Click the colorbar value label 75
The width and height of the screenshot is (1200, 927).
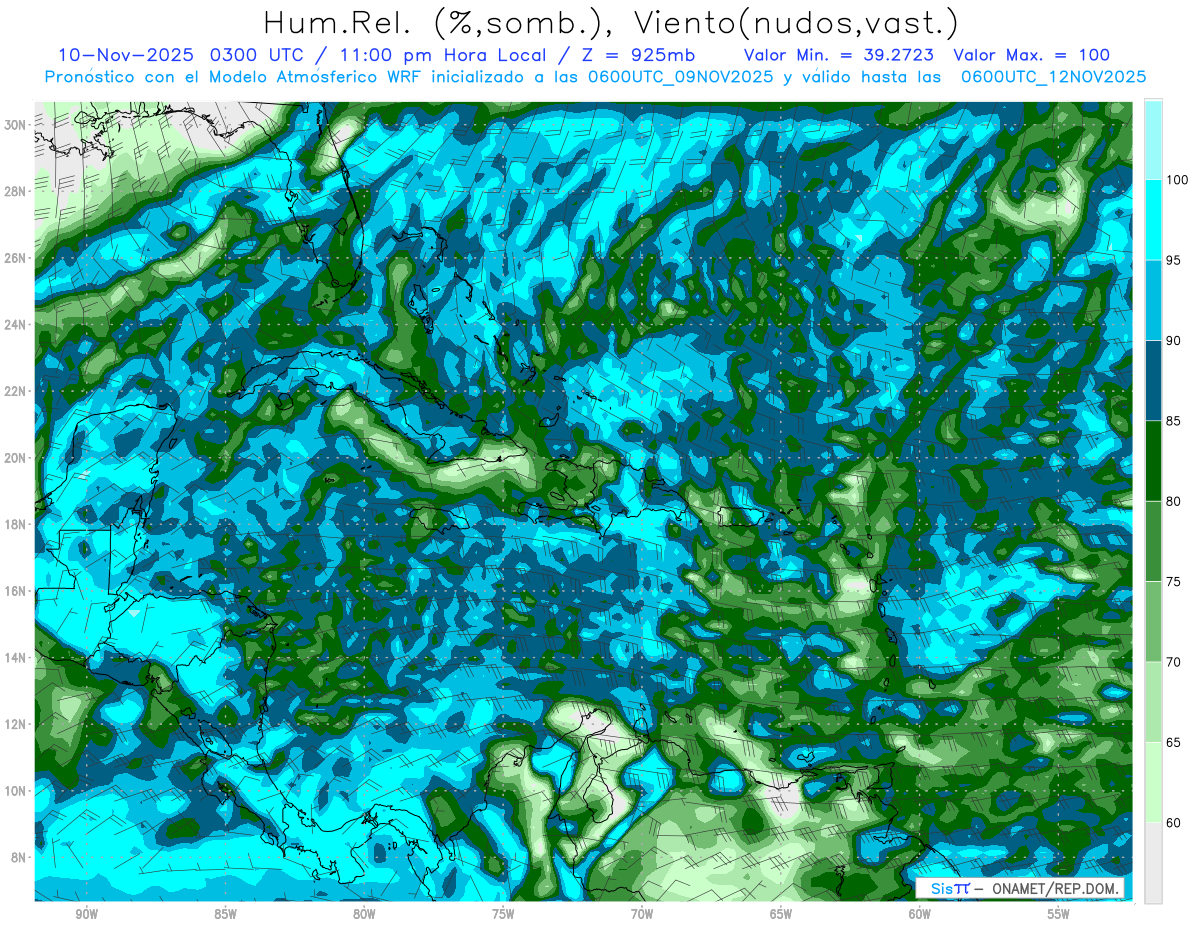click(x=1175, y=582)
